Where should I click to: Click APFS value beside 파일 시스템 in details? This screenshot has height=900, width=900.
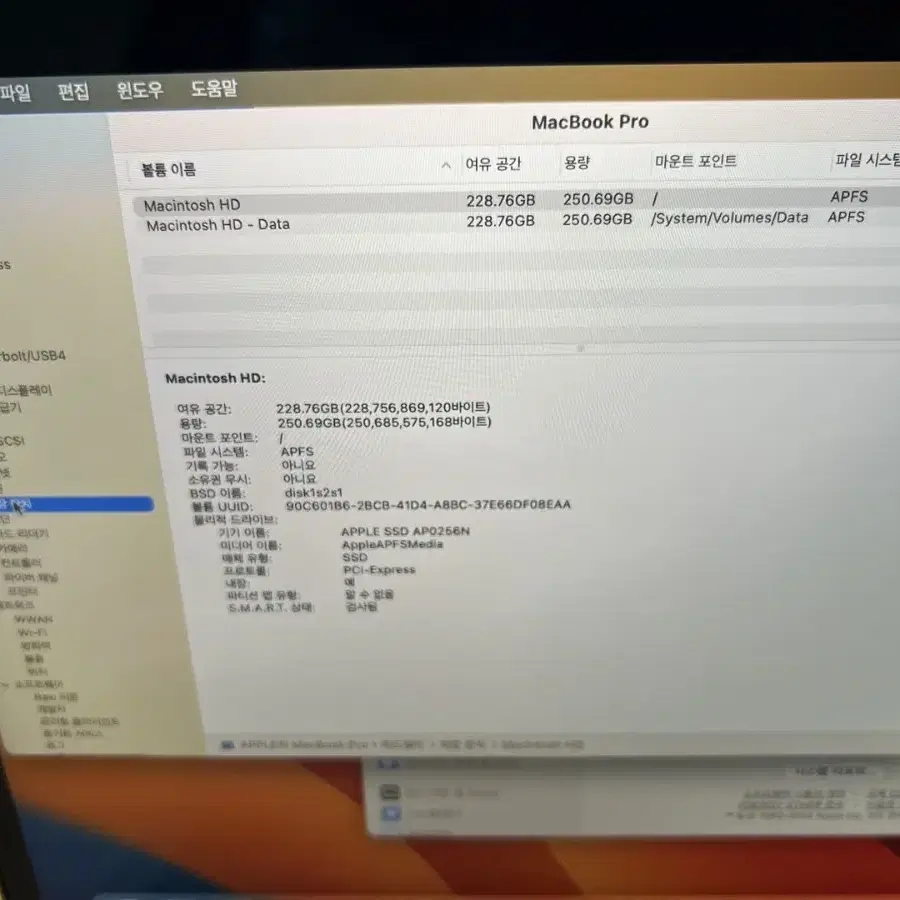click(297, 452)
